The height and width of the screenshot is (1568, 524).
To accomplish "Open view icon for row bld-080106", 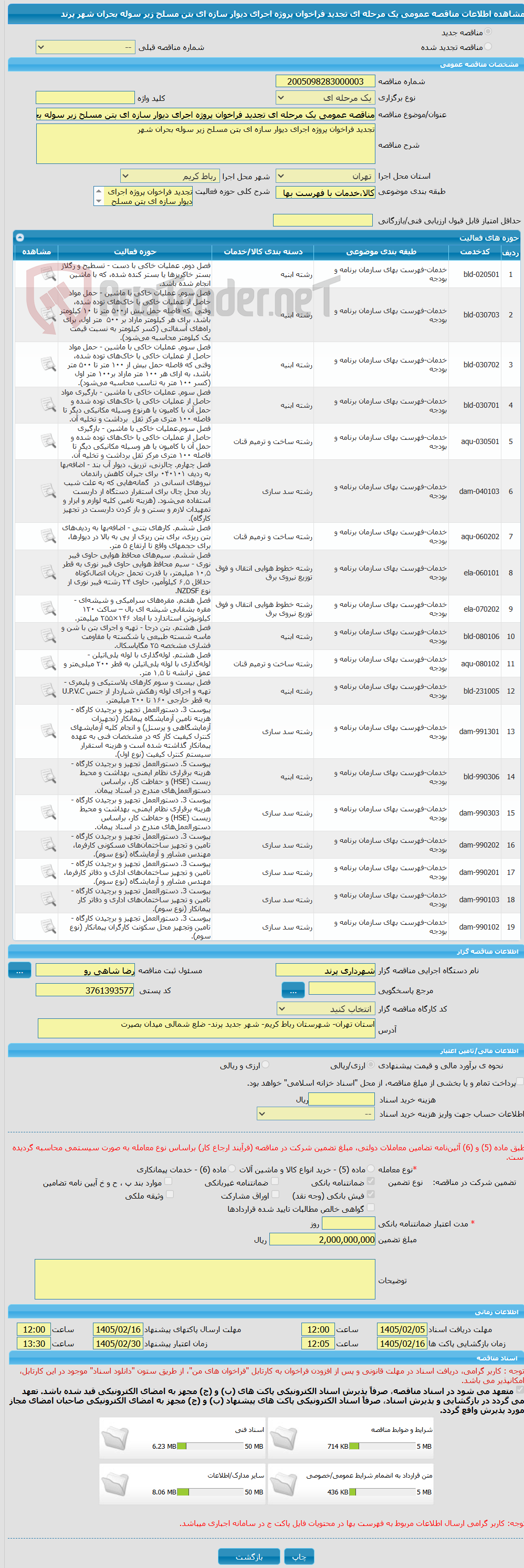I will pyautogui.click(x=48, y=636).
